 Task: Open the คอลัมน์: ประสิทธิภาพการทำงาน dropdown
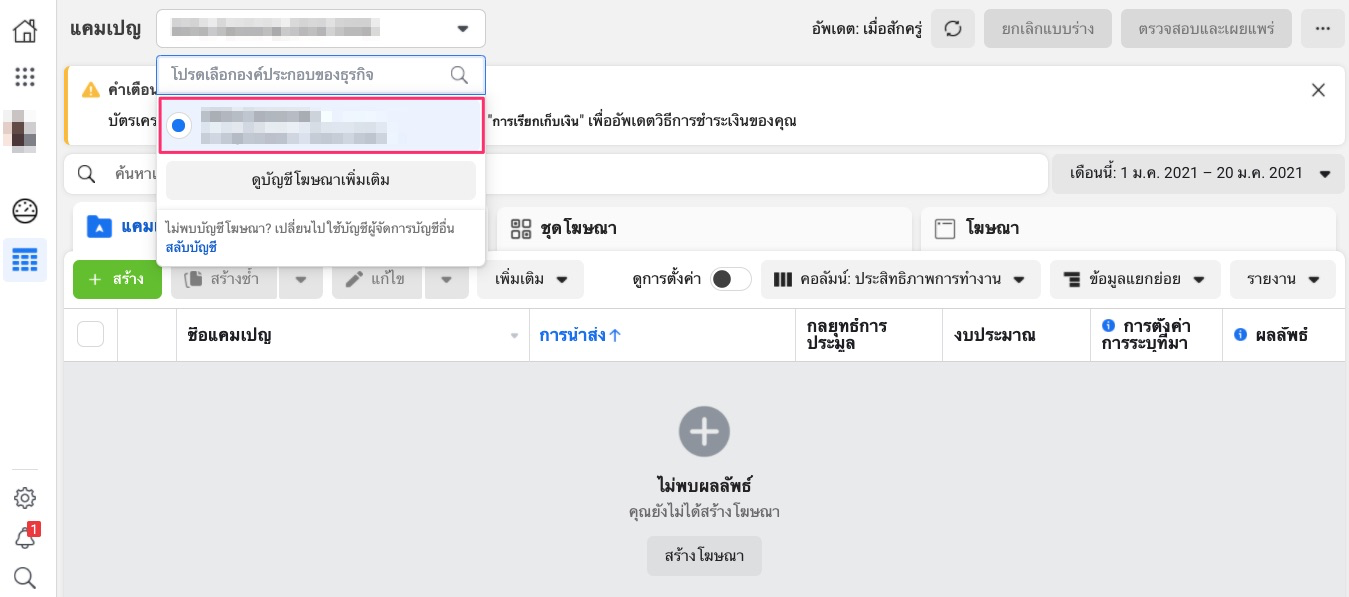coord(901,279)
